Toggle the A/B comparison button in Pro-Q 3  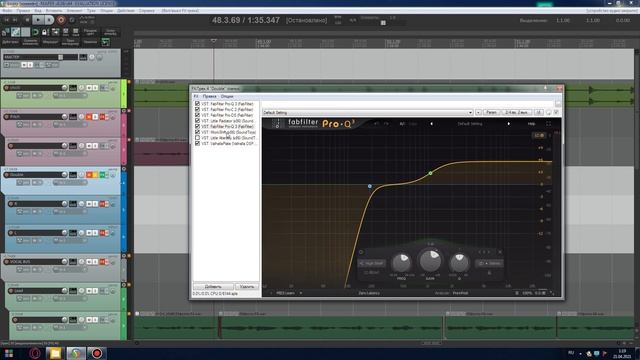(402, 124)
